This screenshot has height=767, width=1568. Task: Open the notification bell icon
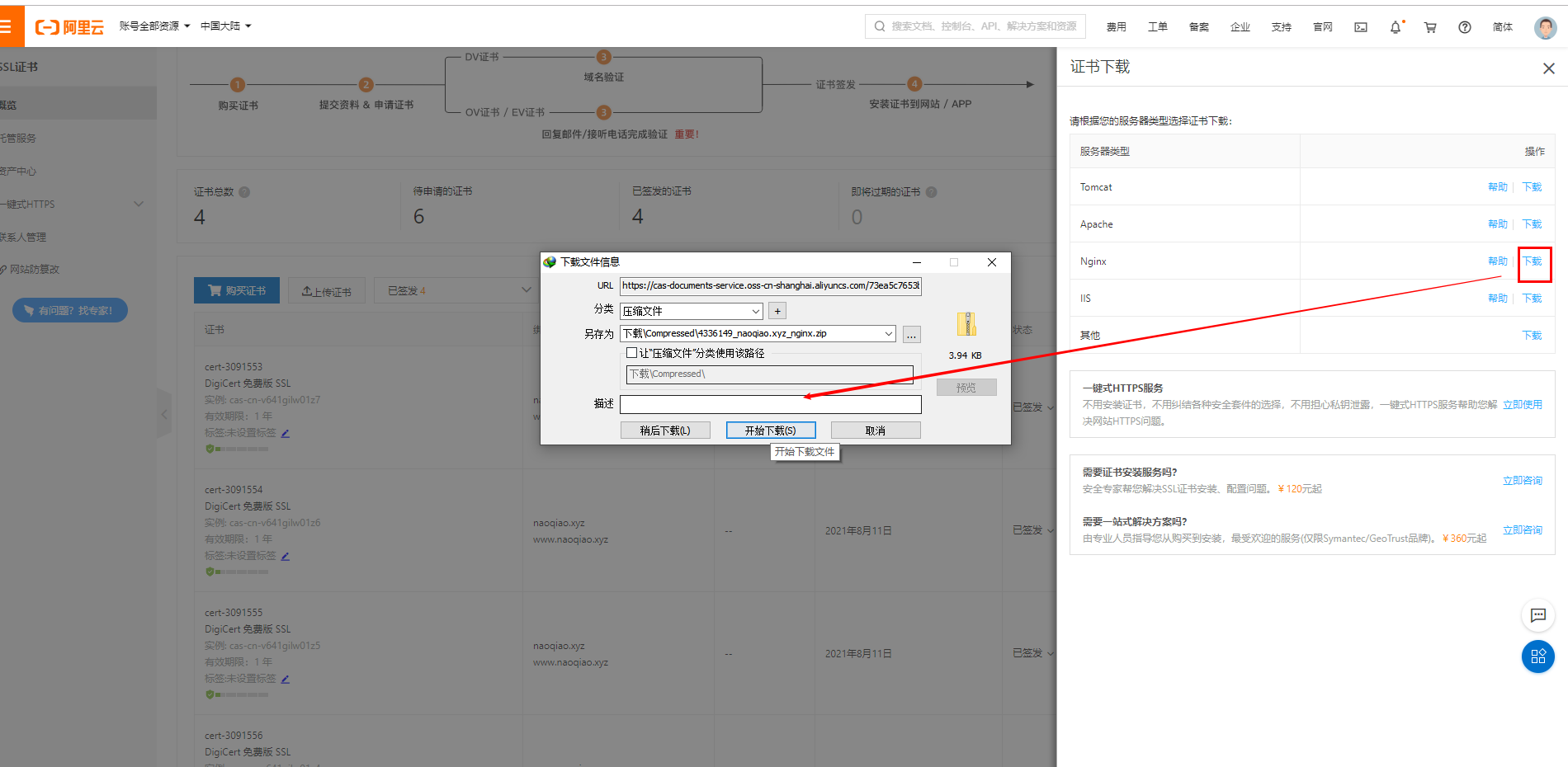[1395, 27]
